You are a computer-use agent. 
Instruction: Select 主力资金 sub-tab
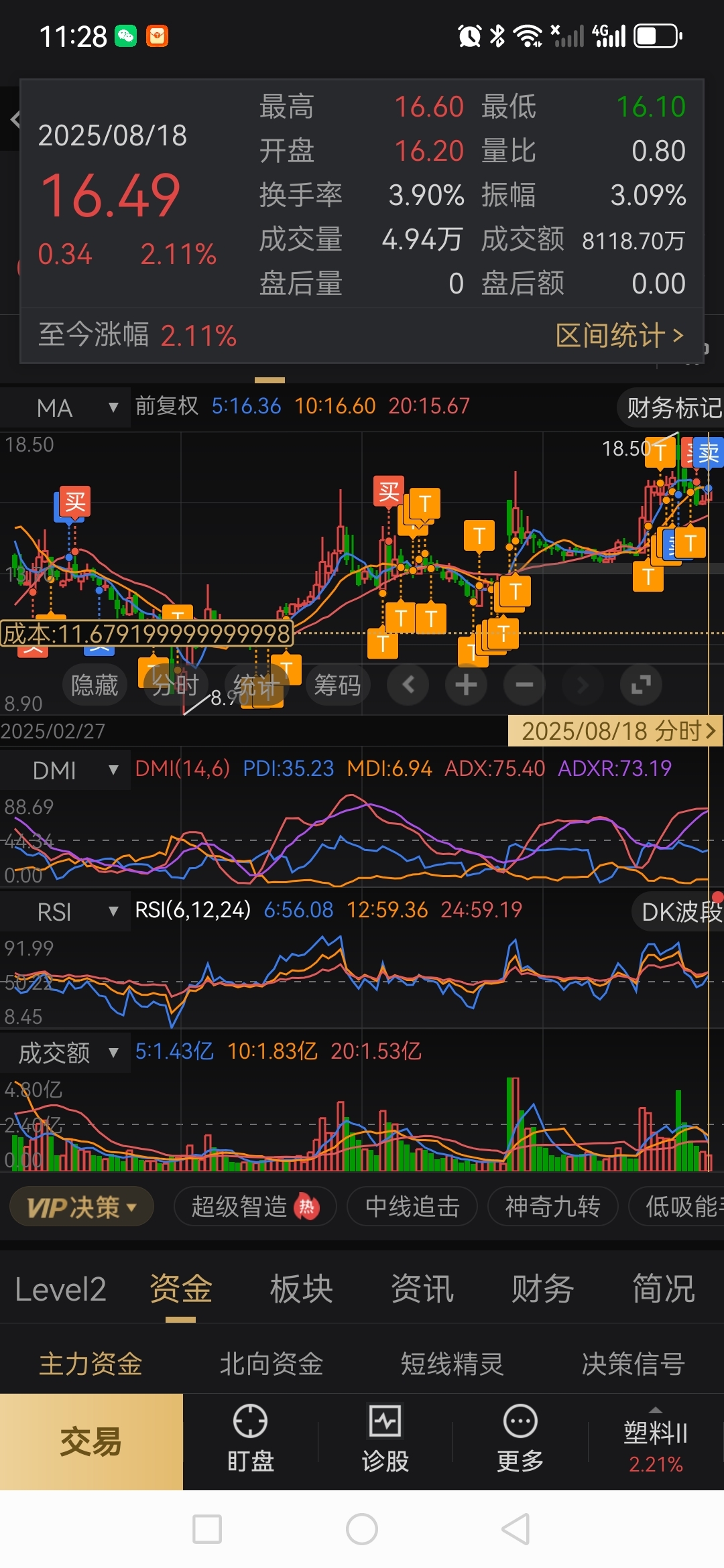[x=90, y=1364]
